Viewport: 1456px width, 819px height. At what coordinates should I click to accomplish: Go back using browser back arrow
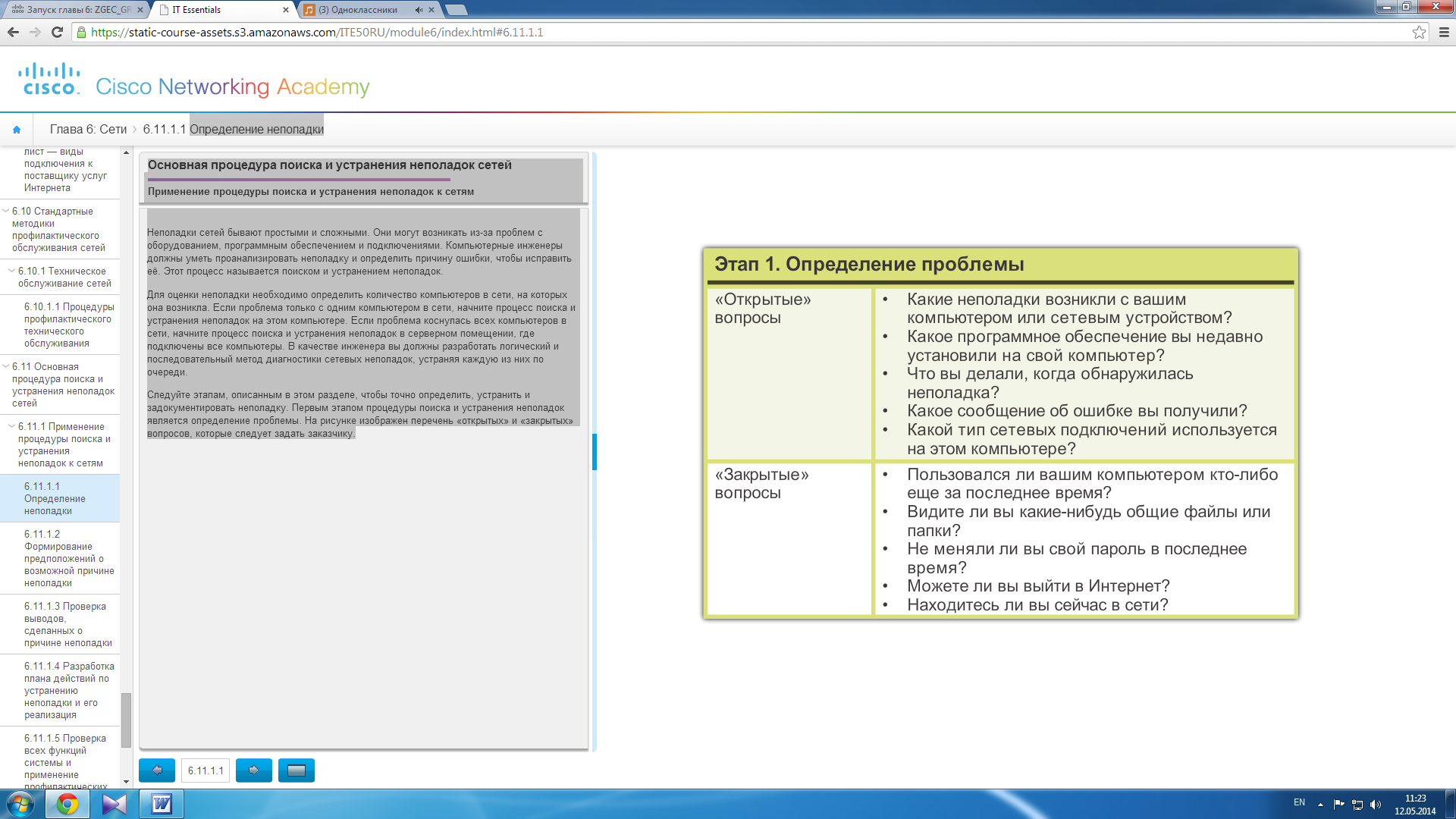click(13, 32)
